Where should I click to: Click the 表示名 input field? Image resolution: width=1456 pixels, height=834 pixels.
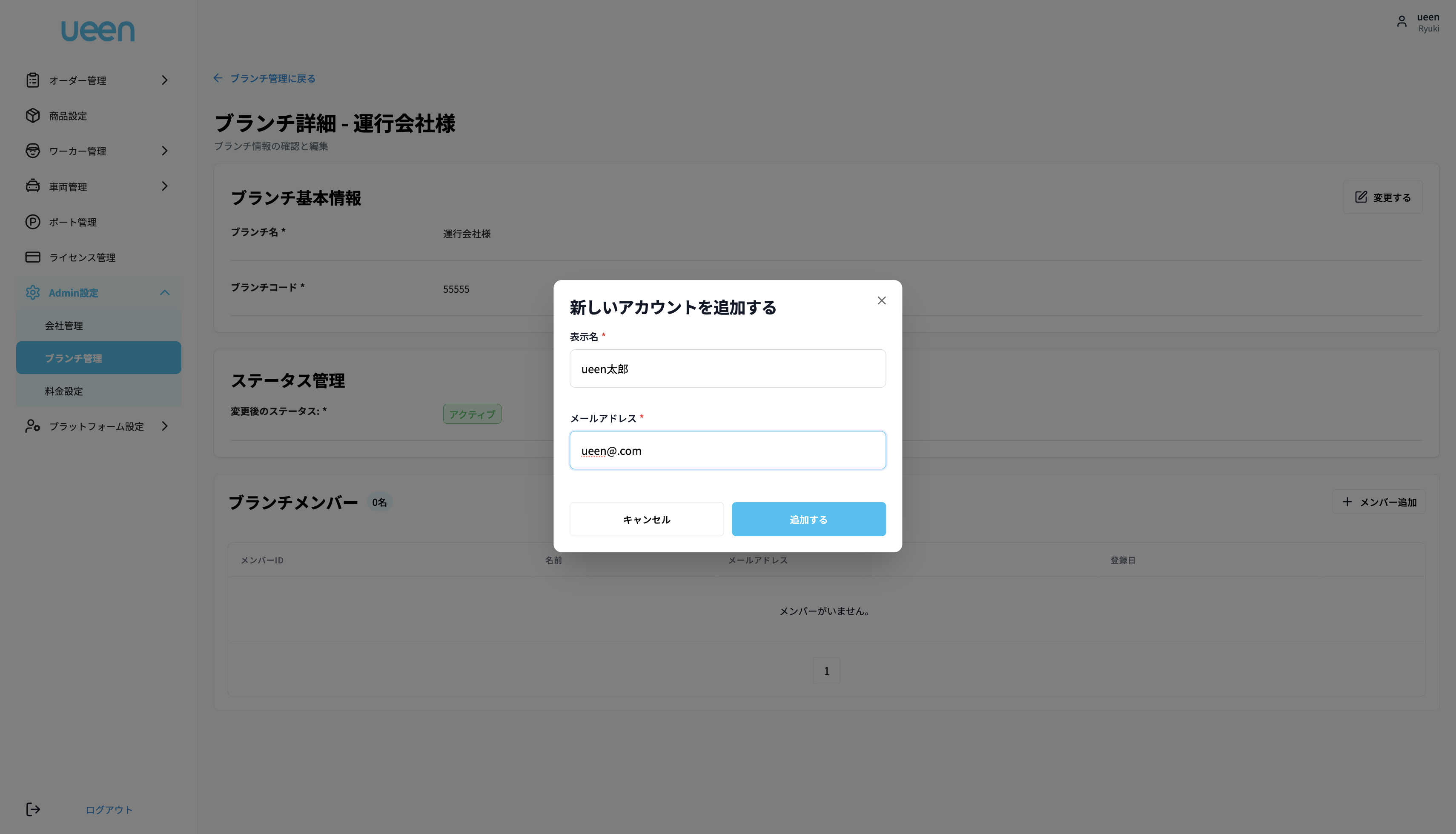tap(727, 368)
